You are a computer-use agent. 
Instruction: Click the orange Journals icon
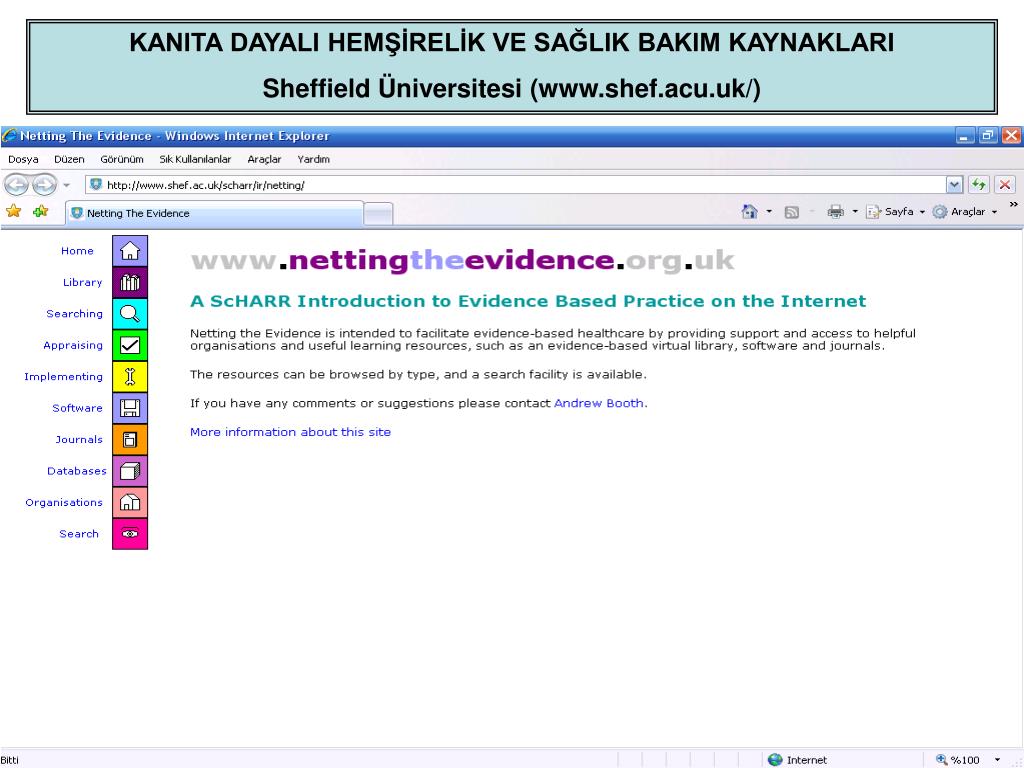coord(130,440)
